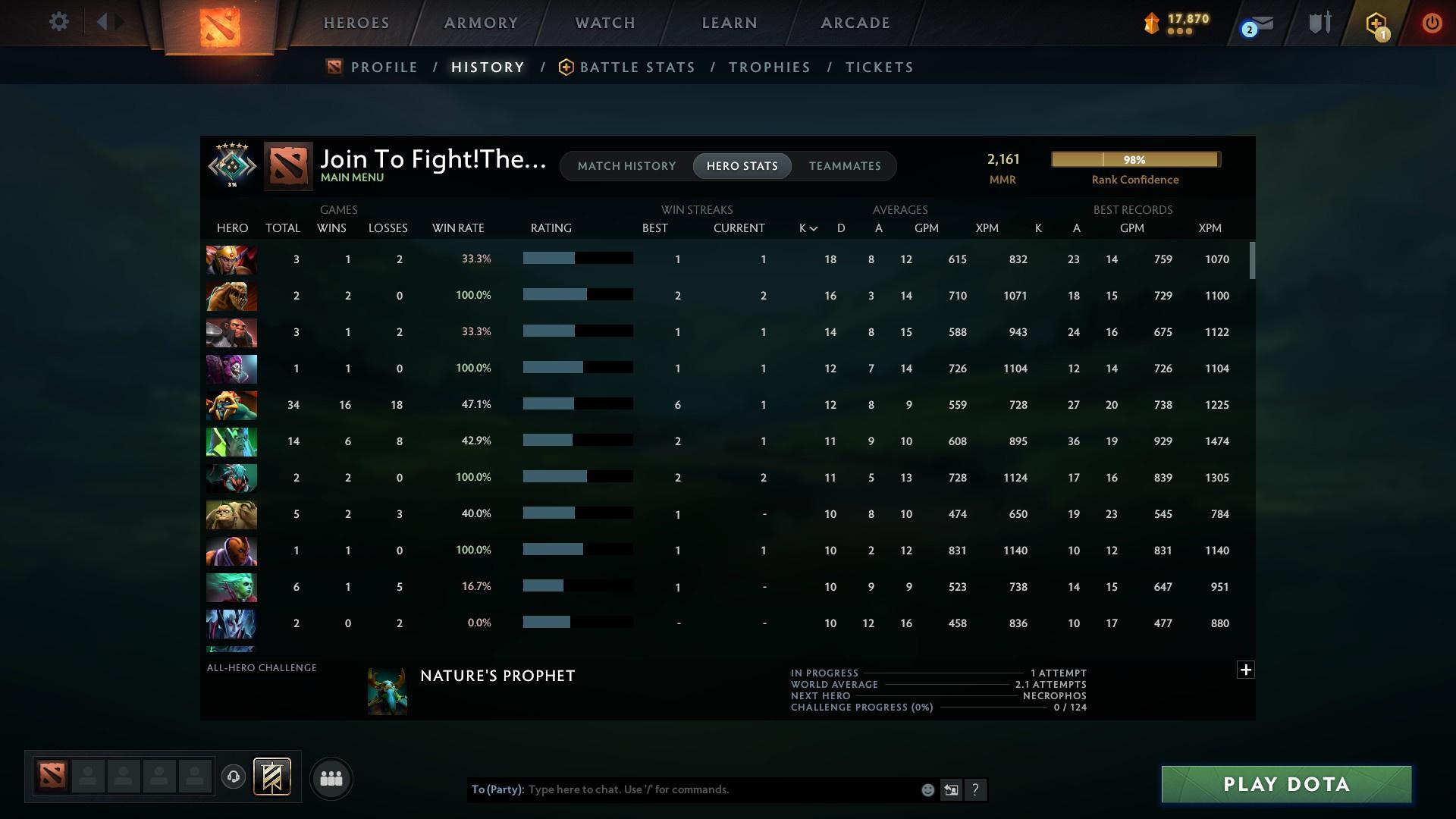Click the red power quit icon

point(1432,23)
